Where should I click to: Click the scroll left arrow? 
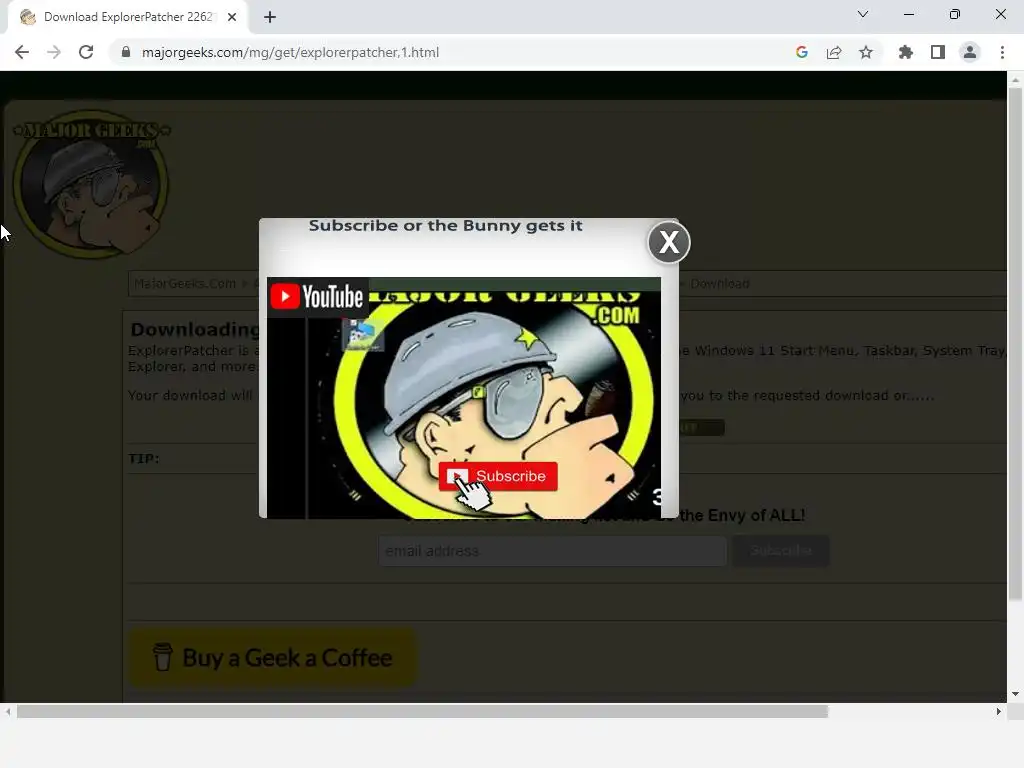click(x=8, y=712)
